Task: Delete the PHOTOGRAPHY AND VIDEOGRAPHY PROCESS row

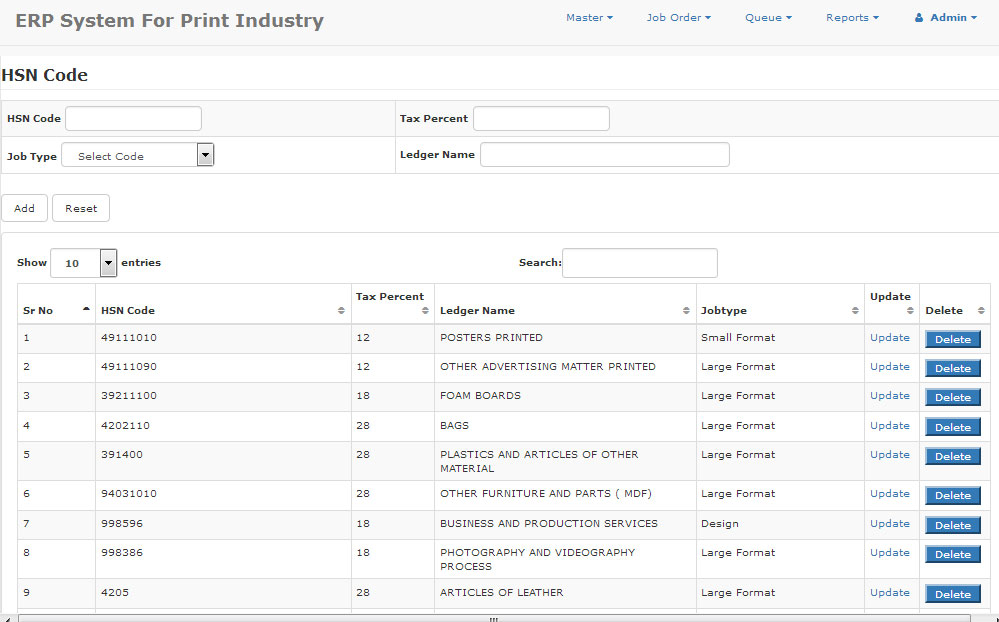Action: [952, 554]
